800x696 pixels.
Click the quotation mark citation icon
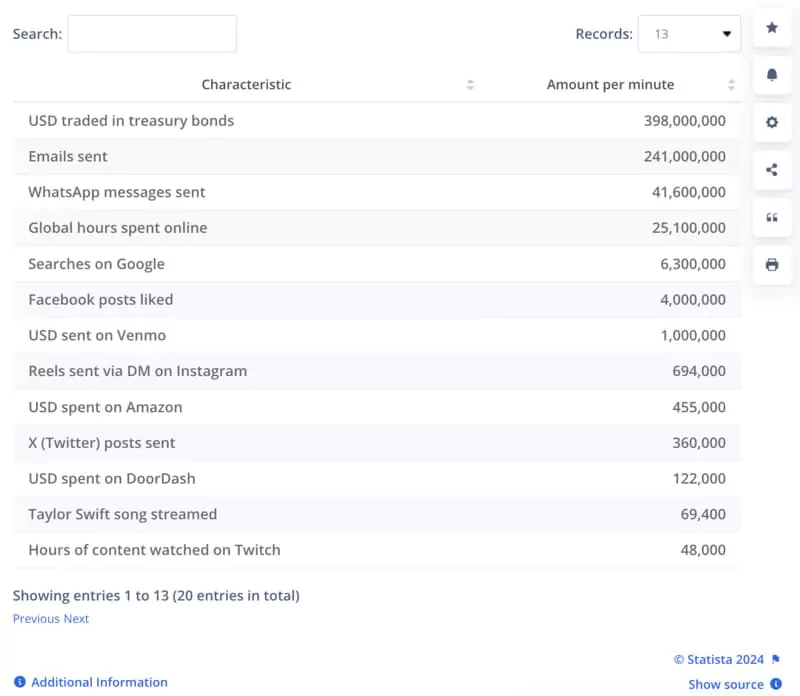tap(772, 217)
